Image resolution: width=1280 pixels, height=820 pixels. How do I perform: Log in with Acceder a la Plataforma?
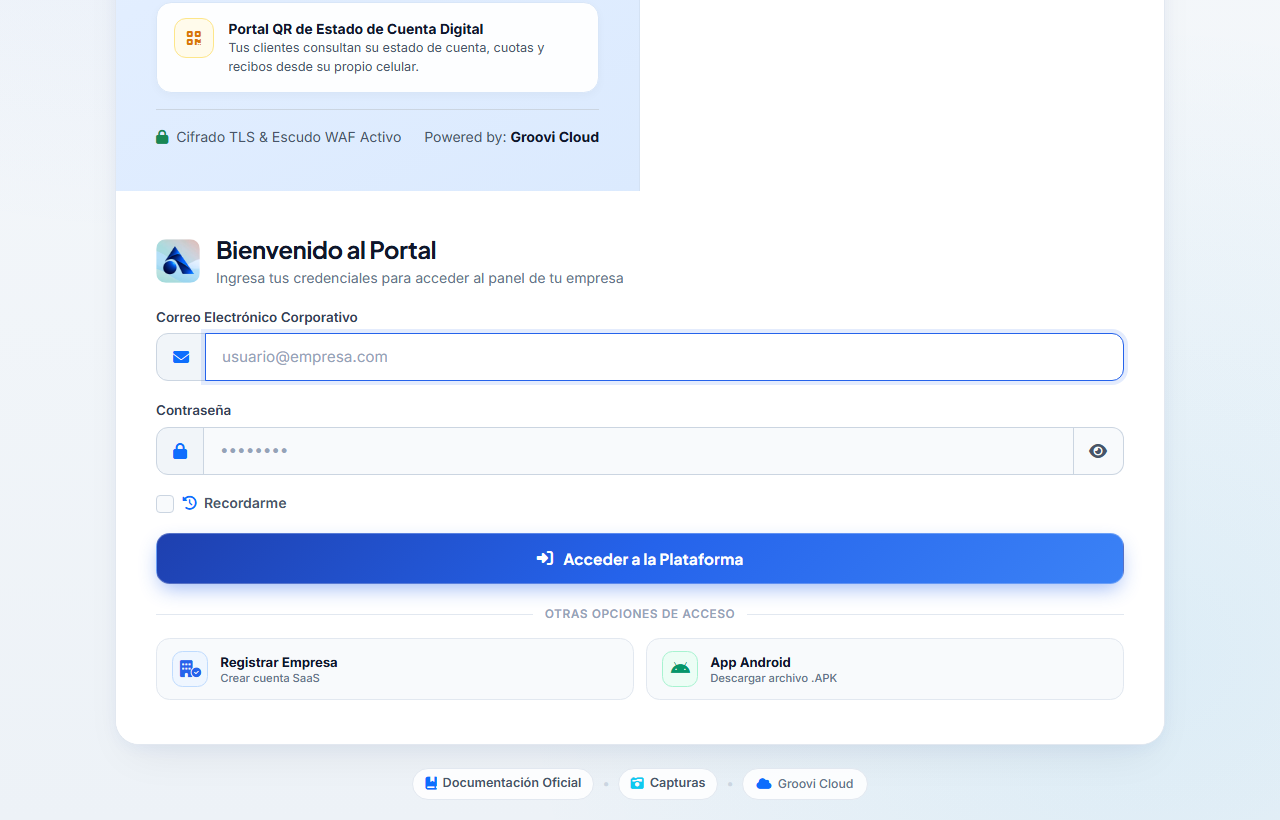point(640,559)
